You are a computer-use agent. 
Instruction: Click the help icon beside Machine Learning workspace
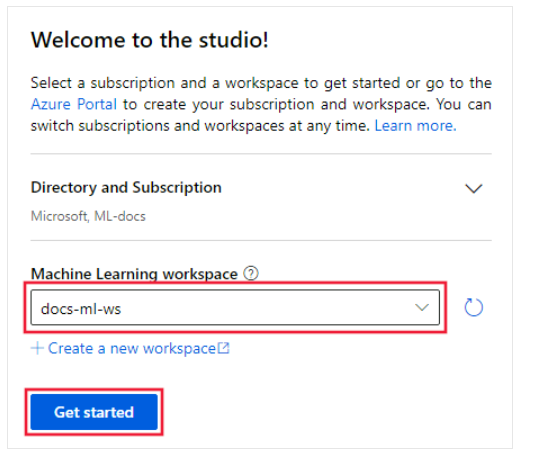pos(251,273)
